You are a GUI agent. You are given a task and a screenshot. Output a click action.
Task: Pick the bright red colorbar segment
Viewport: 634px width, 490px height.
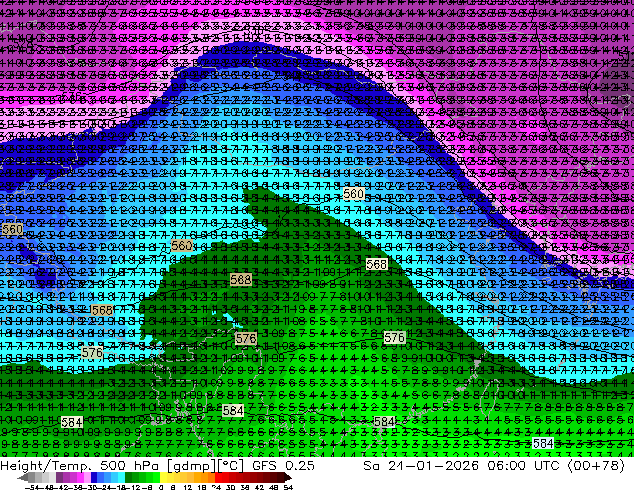[x=218, y=477]
